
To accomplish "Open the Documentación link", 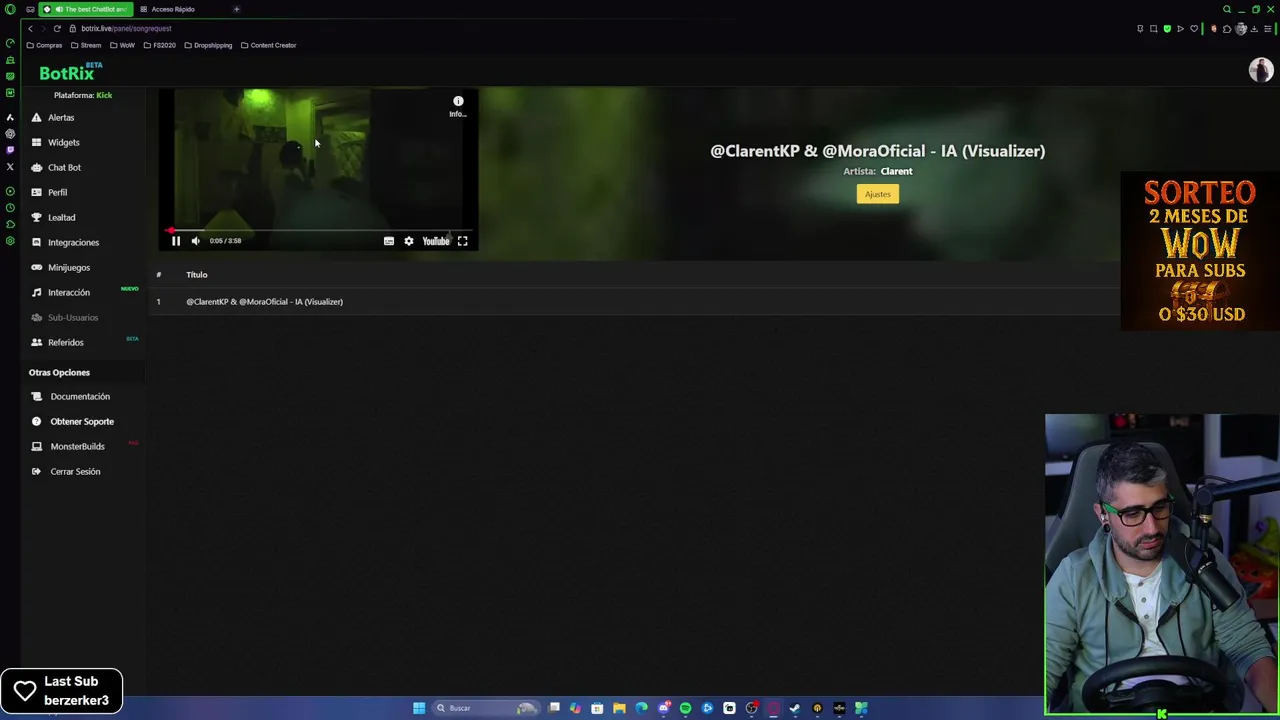I will click(x=80, y=396).
